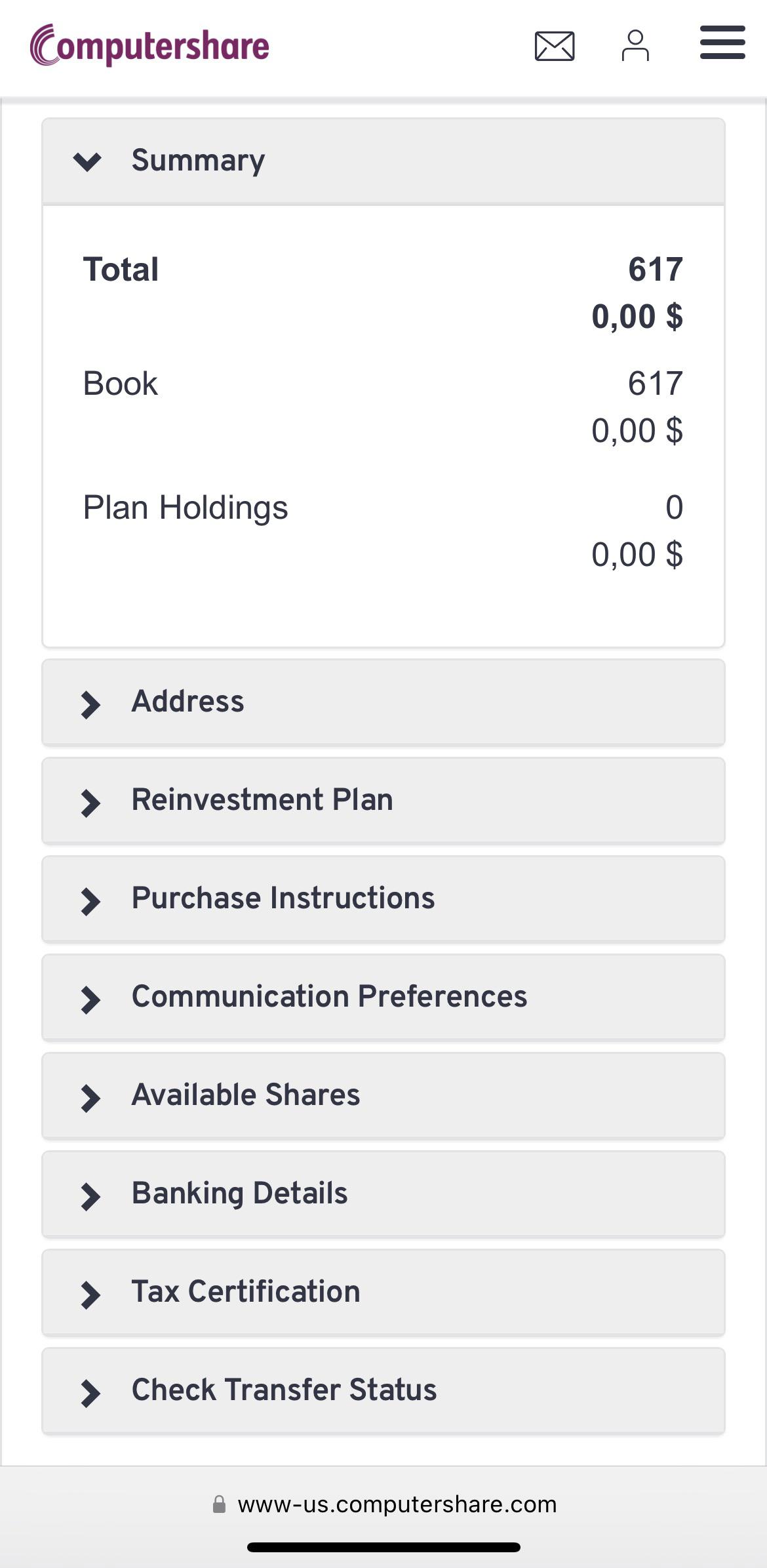Open Communication Preferences panel
The width and height of the screenshot is (767, 1568).
coord(383,997)
